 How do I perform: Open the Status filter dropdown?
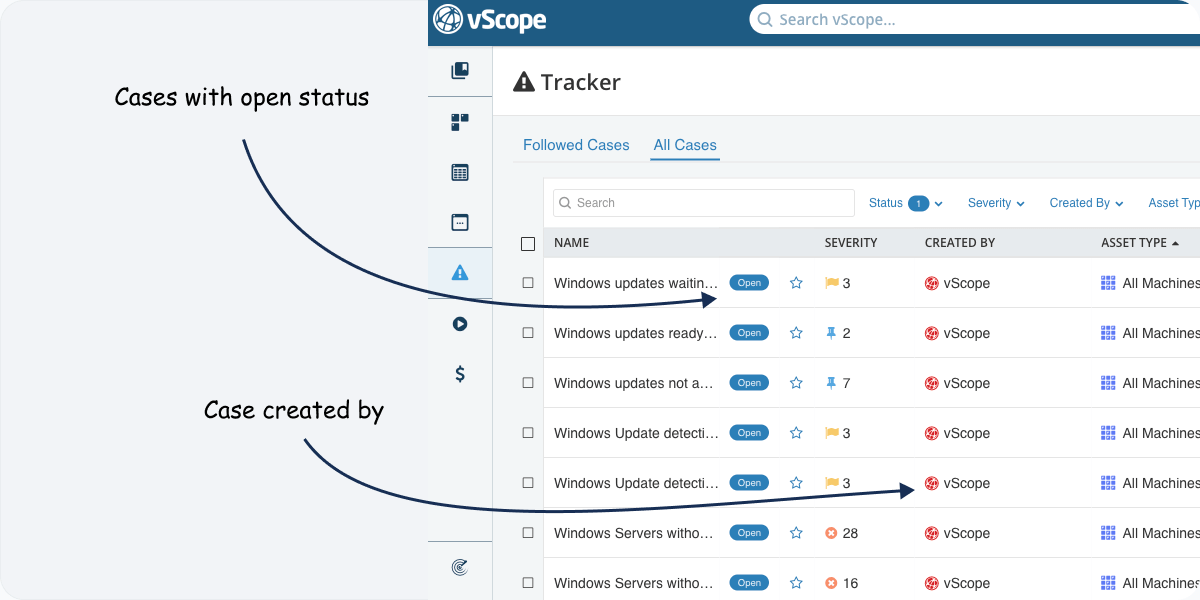point(906,203)
